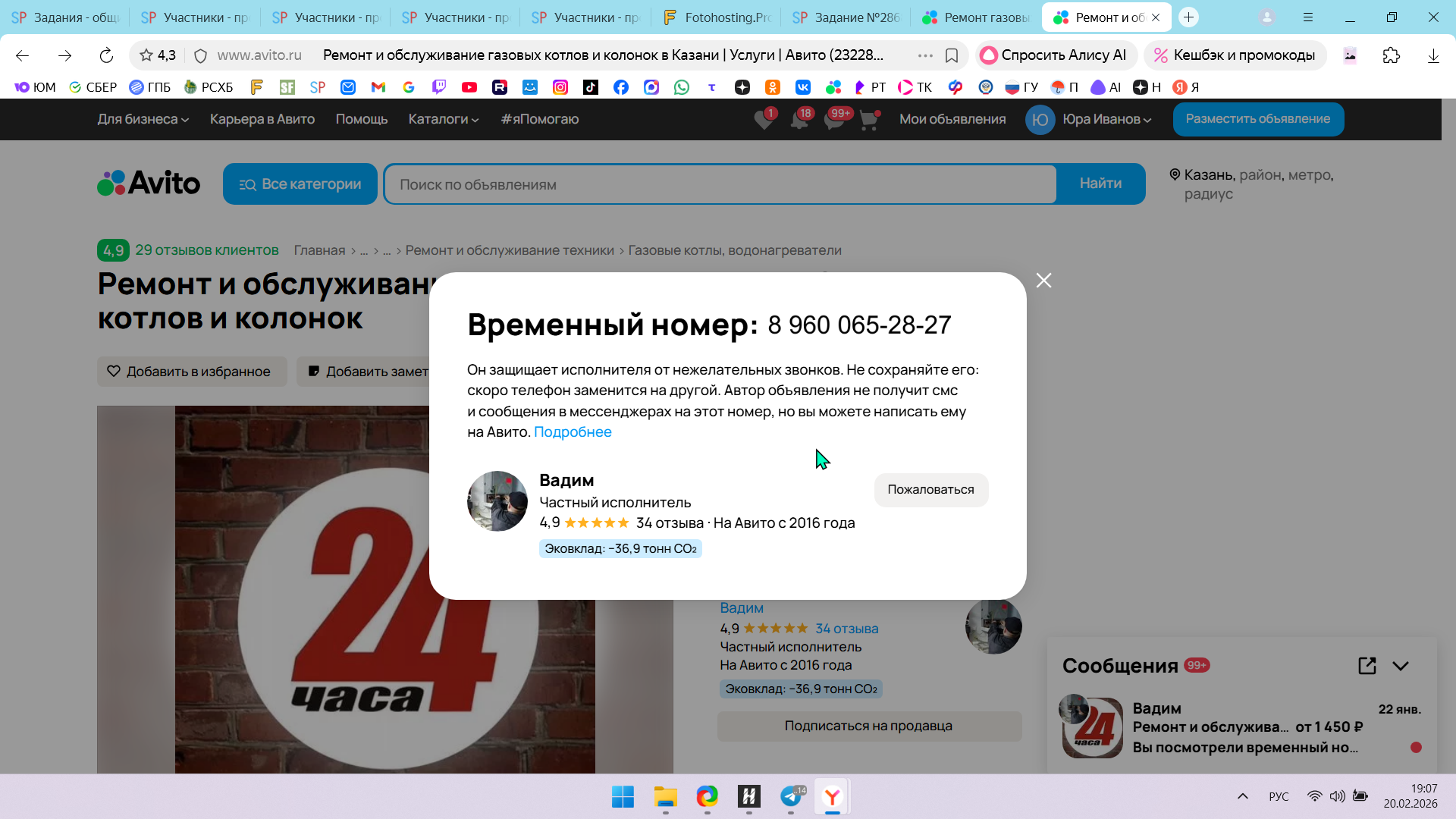Open notifications bell icon
Viewport: 1456px width, 819px height.
799,120
